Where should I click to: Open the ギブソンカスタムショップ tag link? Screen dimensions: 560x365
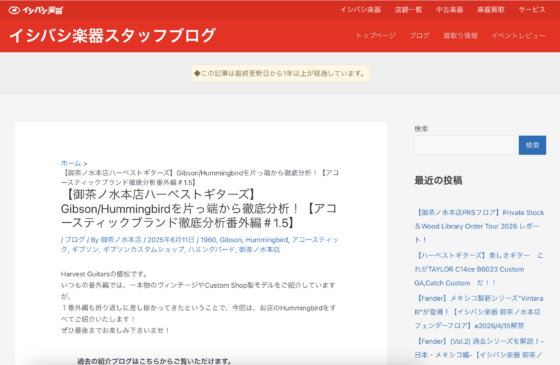pyautogui.click(x=144, y=249)
